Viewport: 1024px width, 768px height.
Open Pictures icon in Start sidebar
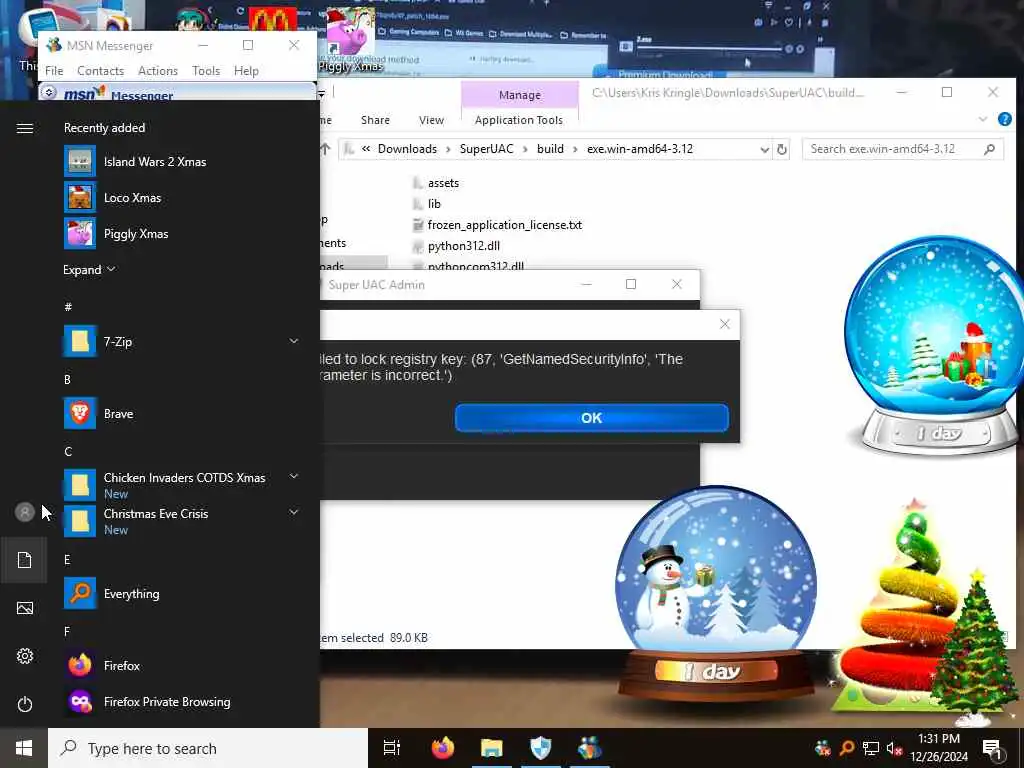pyautogui.click(x=25, y=608)
